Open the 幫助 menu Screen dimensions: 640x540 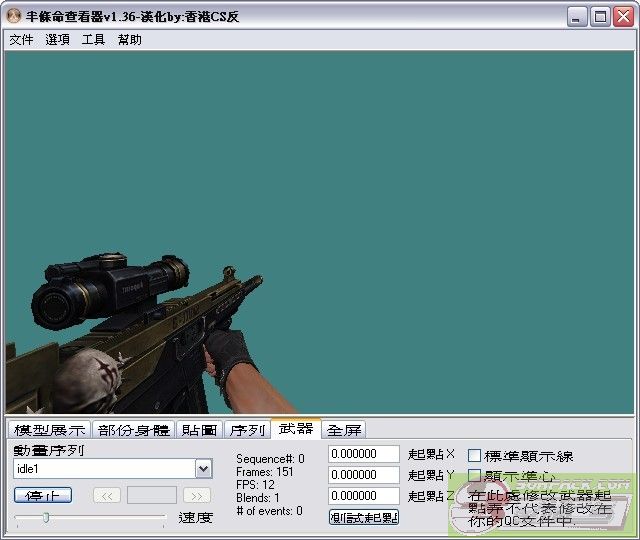129,40
